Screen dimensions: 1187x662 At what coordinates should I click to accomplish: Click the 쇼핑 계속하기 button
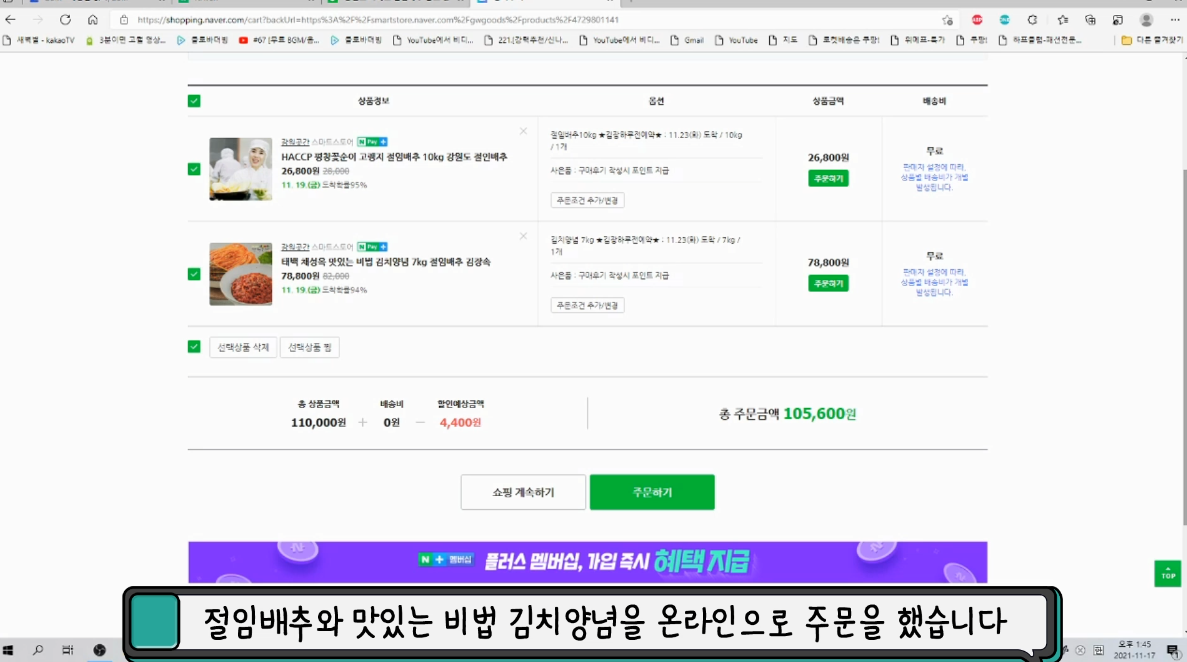pos(523,492)
